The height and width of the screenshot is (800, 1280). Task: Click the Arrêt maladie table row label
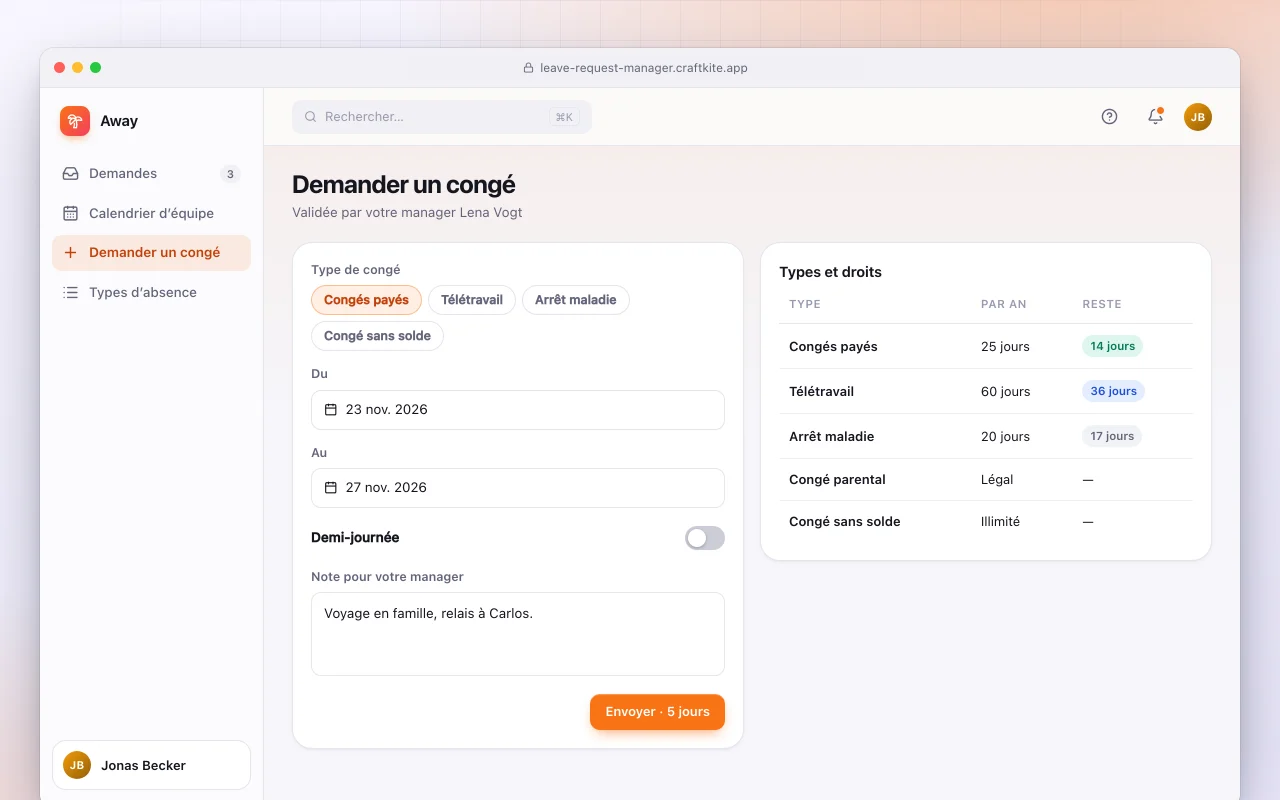tap(832, 437)
